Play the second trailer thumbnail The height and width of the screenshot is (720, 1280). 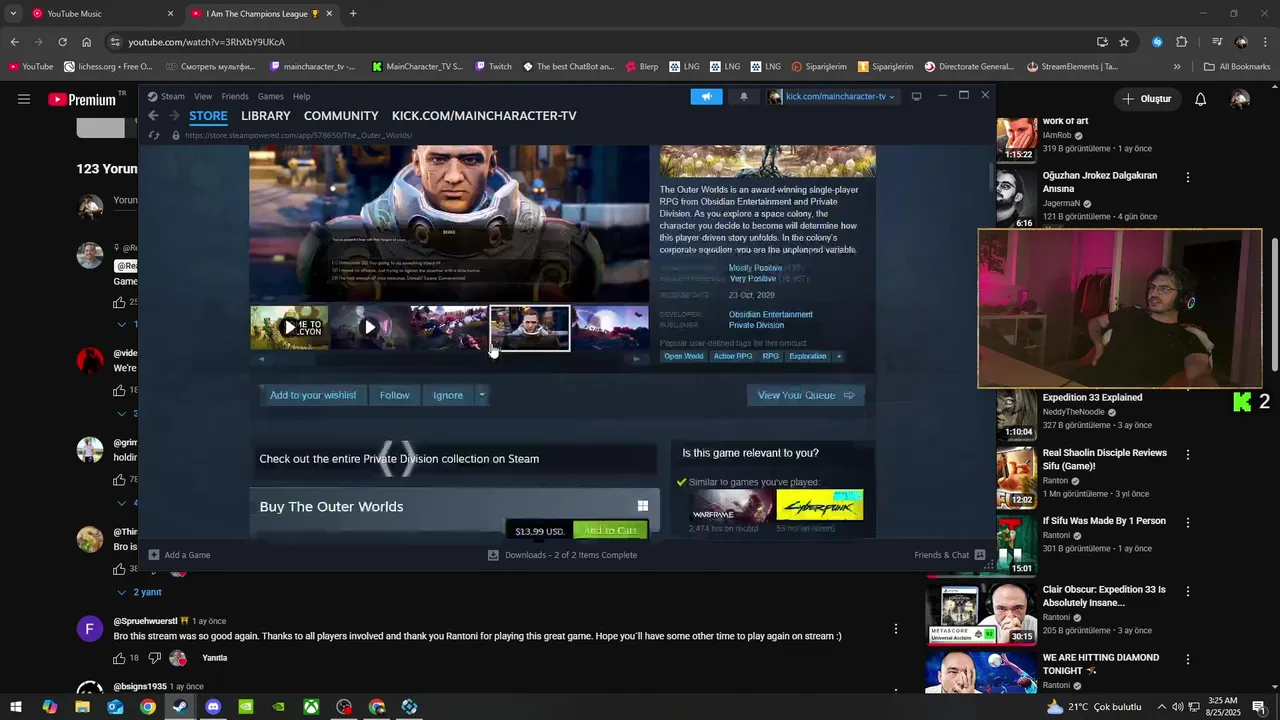[x=369, y=327]
